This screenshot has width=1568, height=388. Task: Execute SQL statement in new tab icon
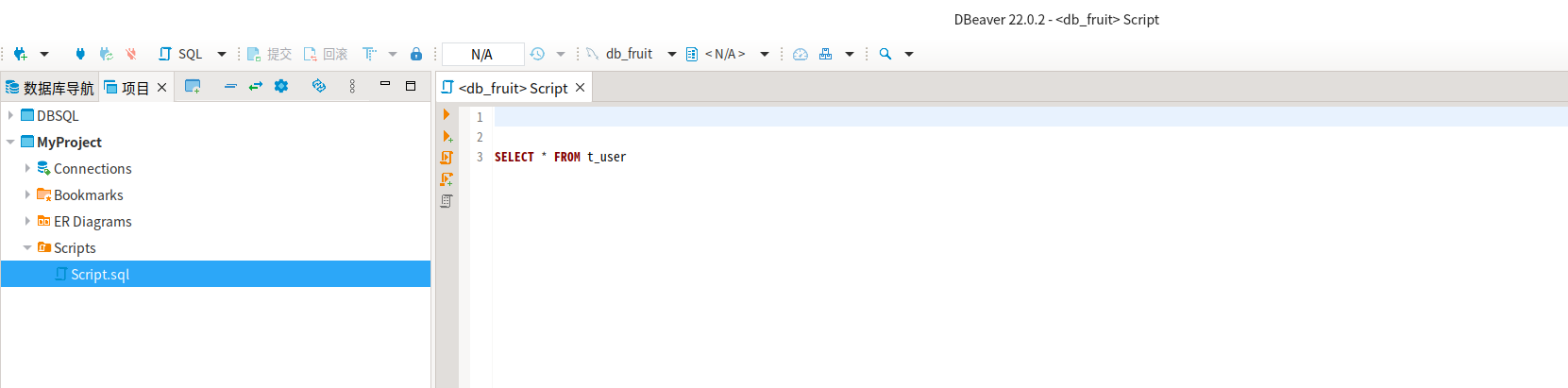[x=447, y=136]
